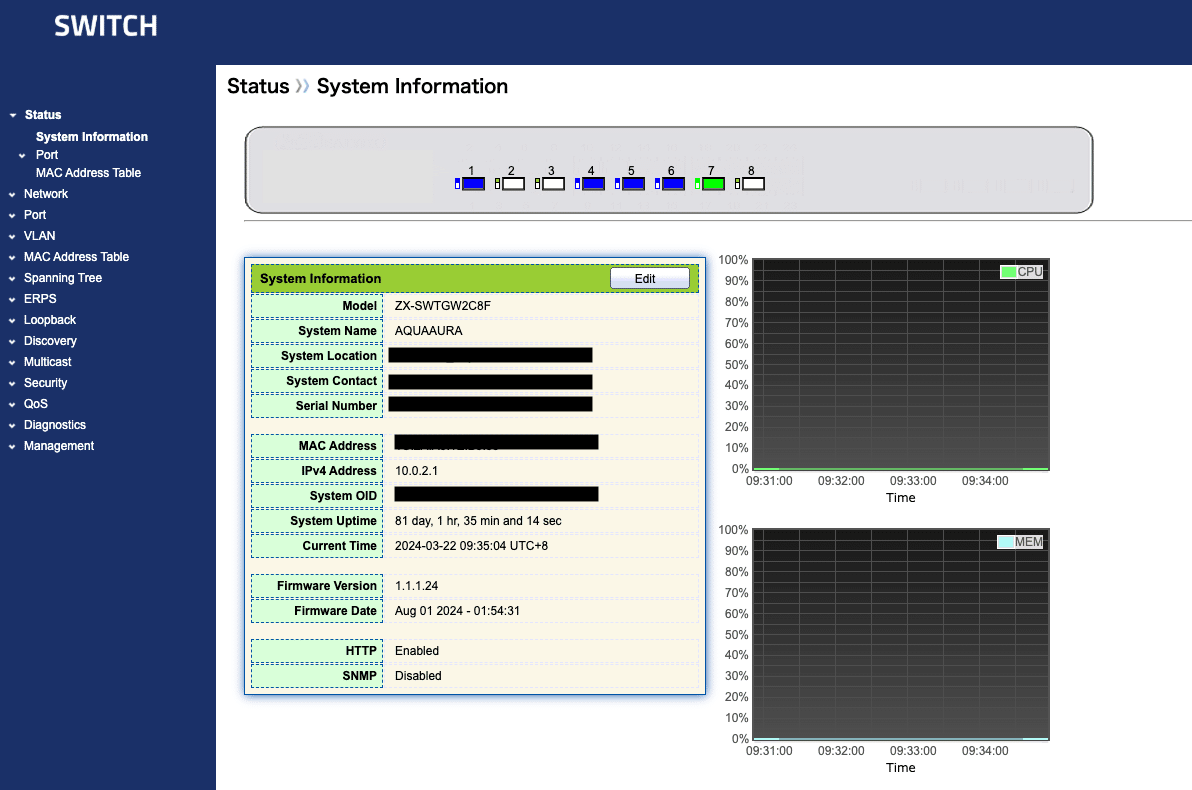Open the Multicast menu
The image size is (1192, 790).
coord(47,362)
